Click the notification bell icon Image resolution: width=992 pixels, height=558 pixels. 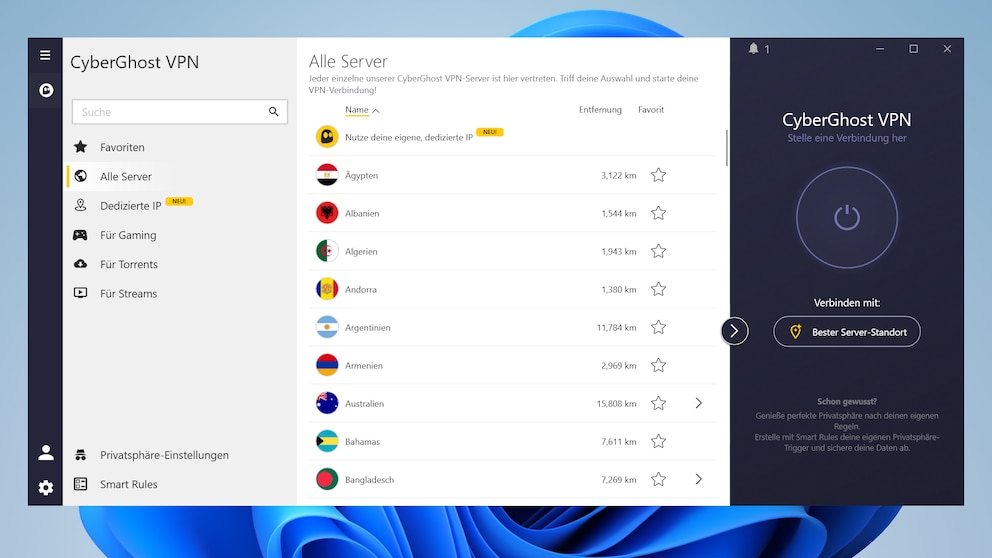click(753, 49)
